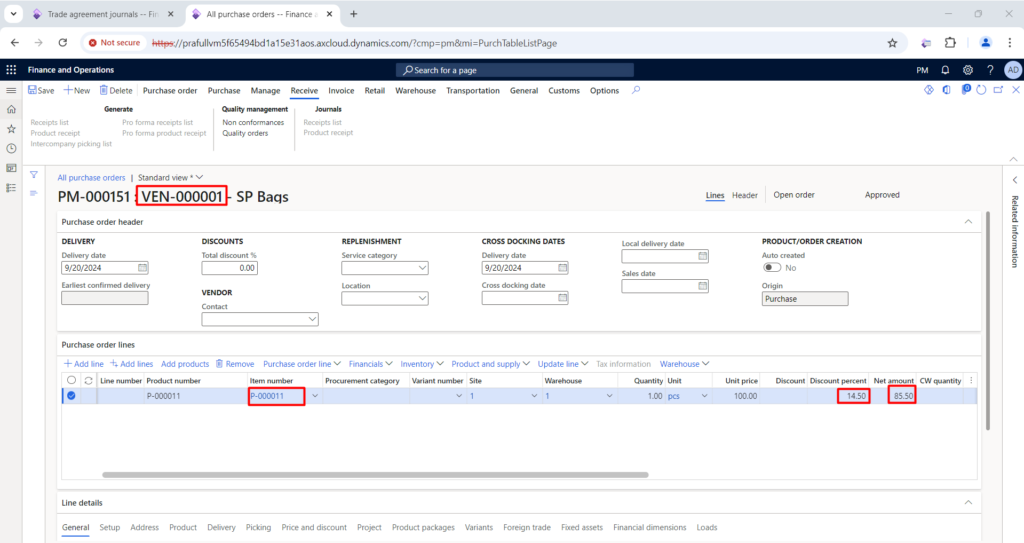Expand the navigation pane hamburger icon
1024x543 pixels.
click(11, 90)
